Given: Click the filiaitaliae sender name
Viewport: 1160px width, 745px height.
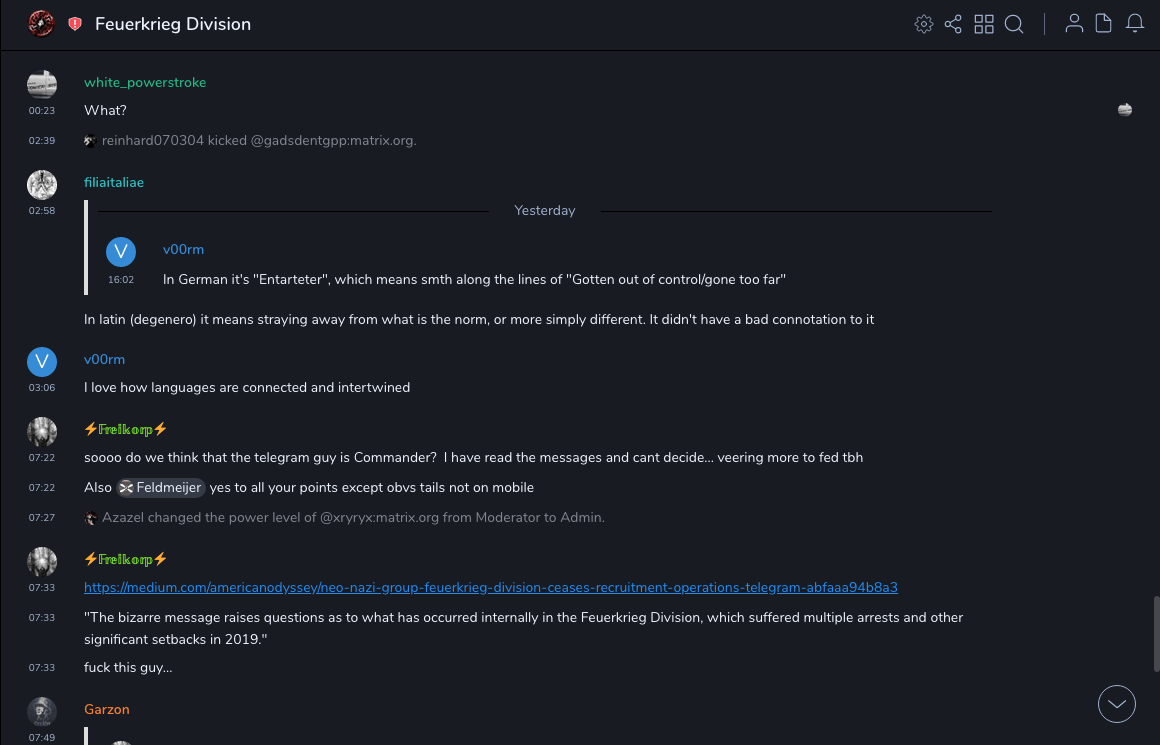Looking at the screenshot, I should pyautogui.click(x=114, y=182).
